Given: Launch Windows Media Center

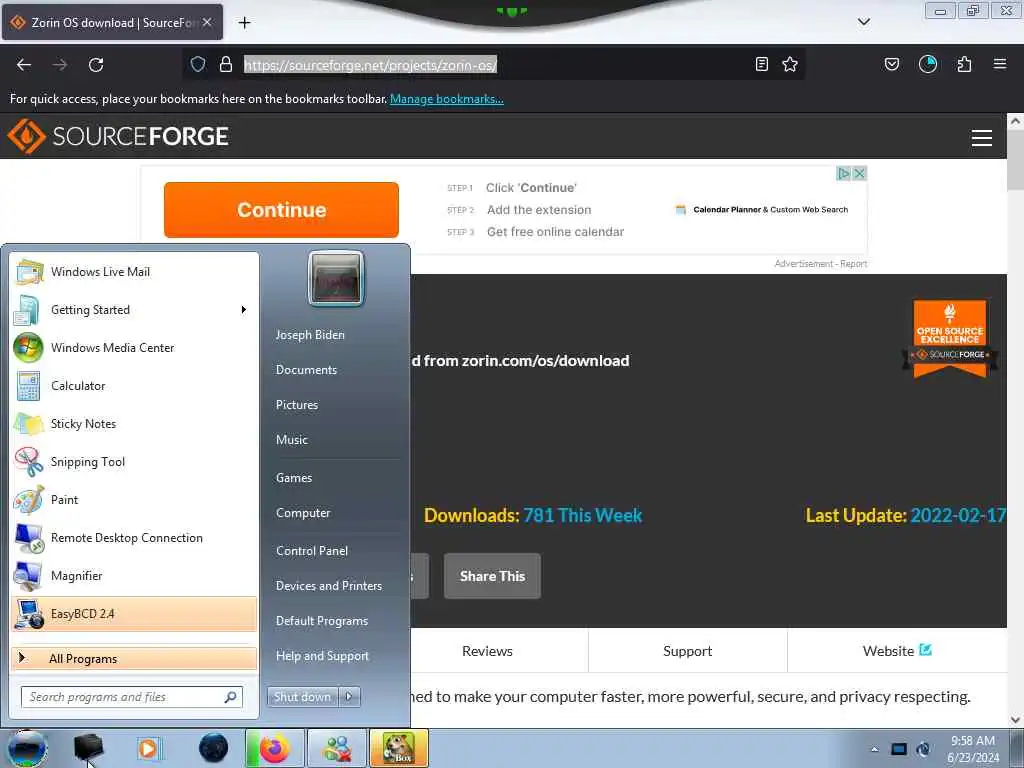Looking at the screenshot, I should point(134,347).
